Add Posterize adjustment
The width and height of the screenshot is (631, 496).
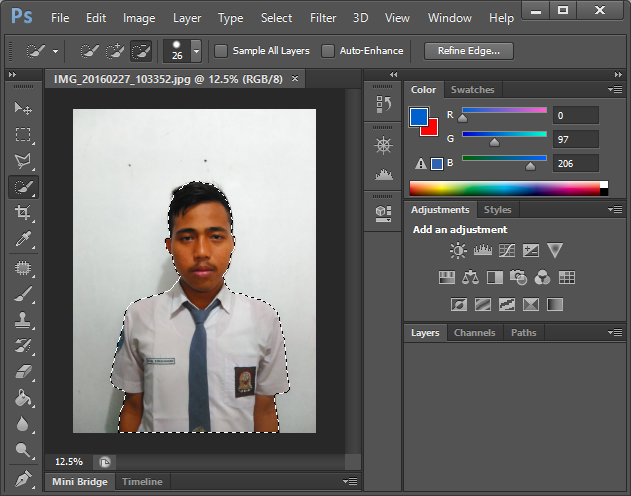483,305
